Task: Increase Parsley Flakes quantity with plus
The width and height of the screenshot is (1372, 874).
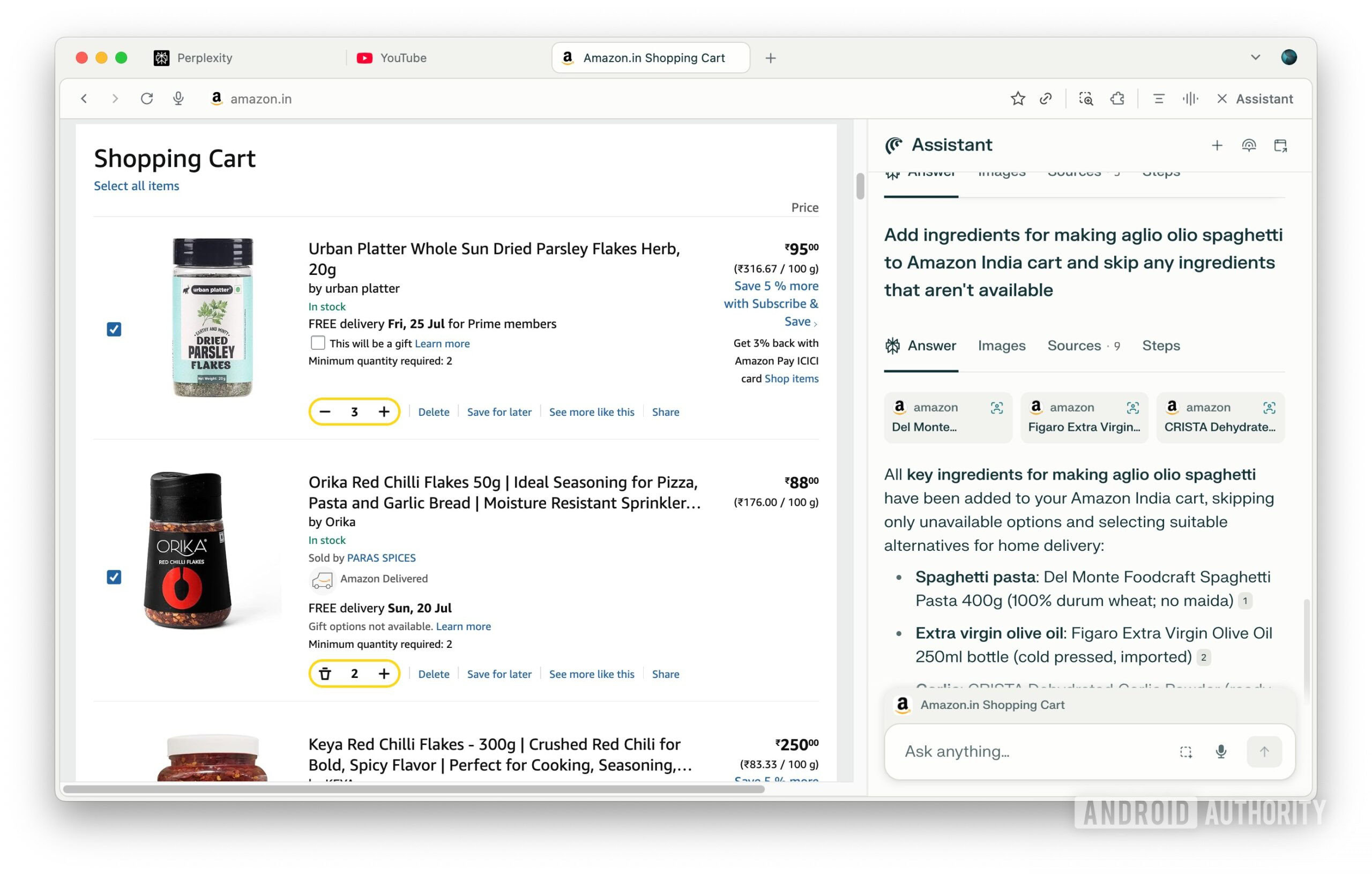Action: point(384,412)
